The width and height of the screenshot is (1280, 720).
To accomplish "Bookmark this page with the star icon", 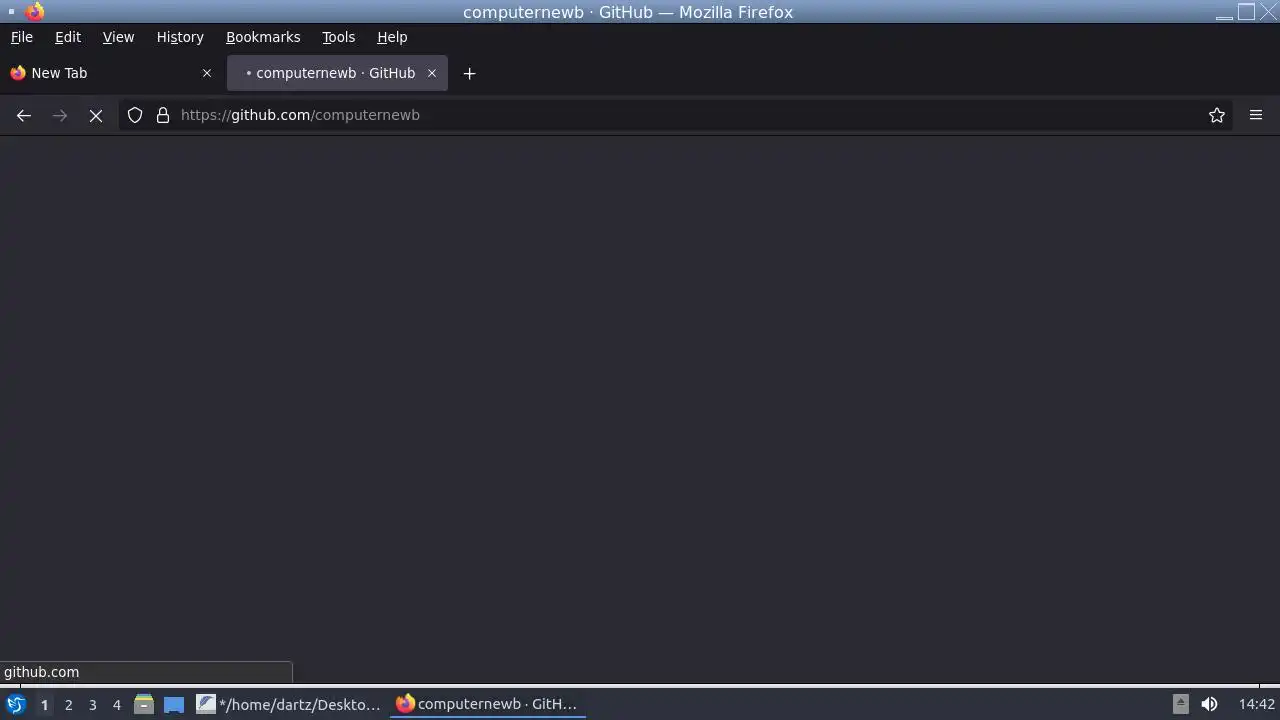I will [1217, 115].
